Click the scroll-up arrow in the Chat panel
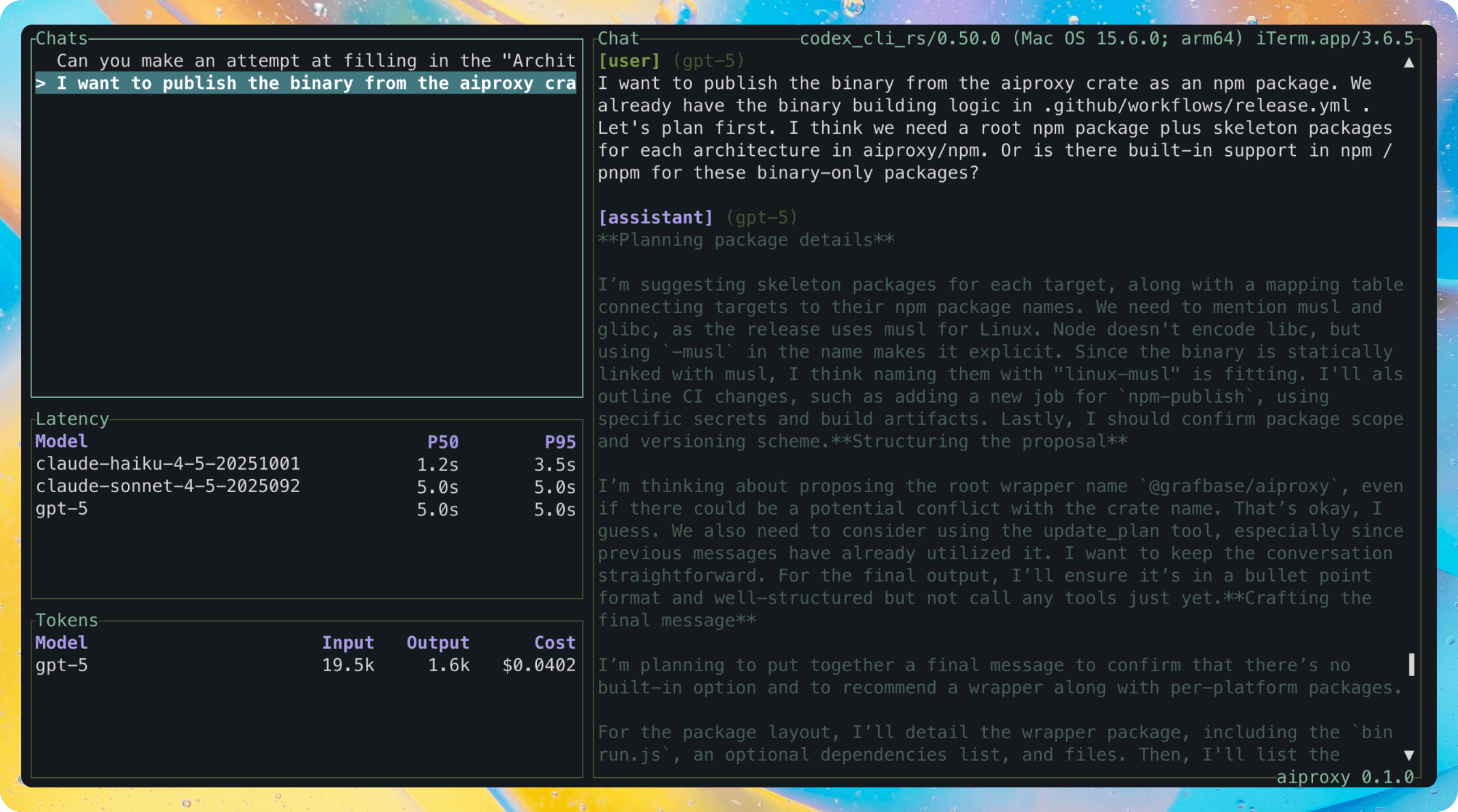The height and width of the screenshot is (812, 1458). pos(1408,61)
